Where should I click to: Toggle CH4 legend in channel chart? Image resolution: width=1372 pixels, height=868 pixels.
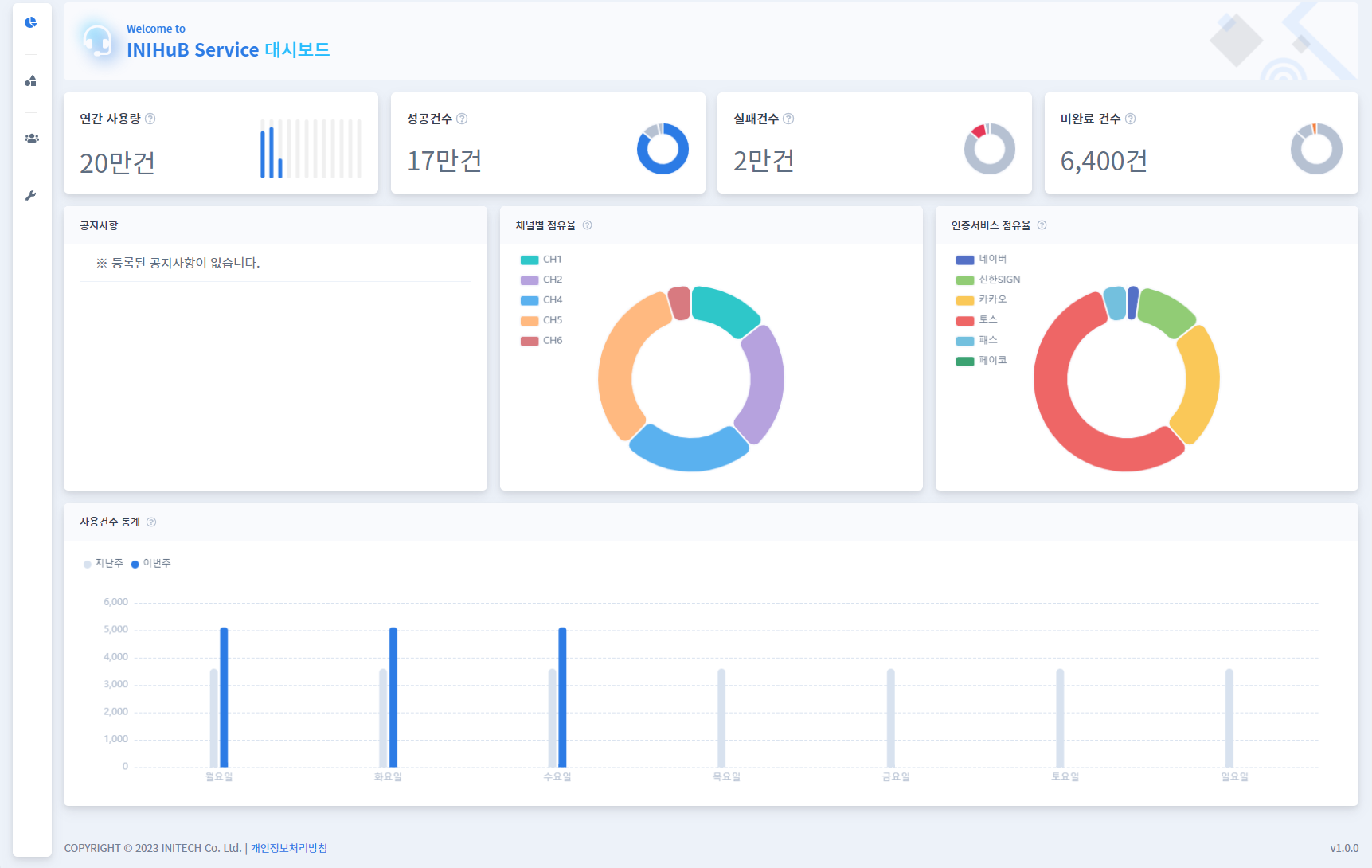(x=541, y=300)
